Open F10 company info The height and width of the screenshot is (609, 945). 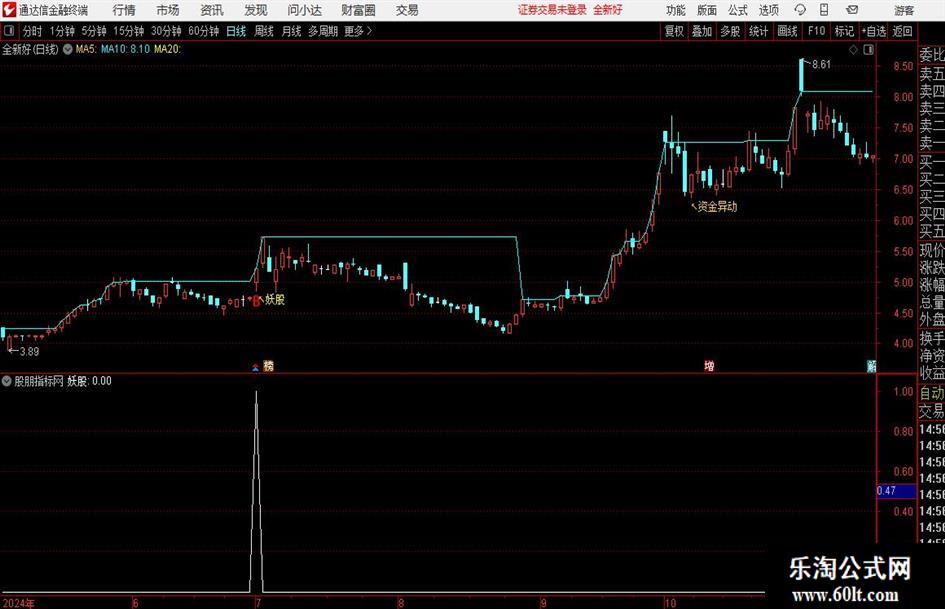tap(817, 31)
